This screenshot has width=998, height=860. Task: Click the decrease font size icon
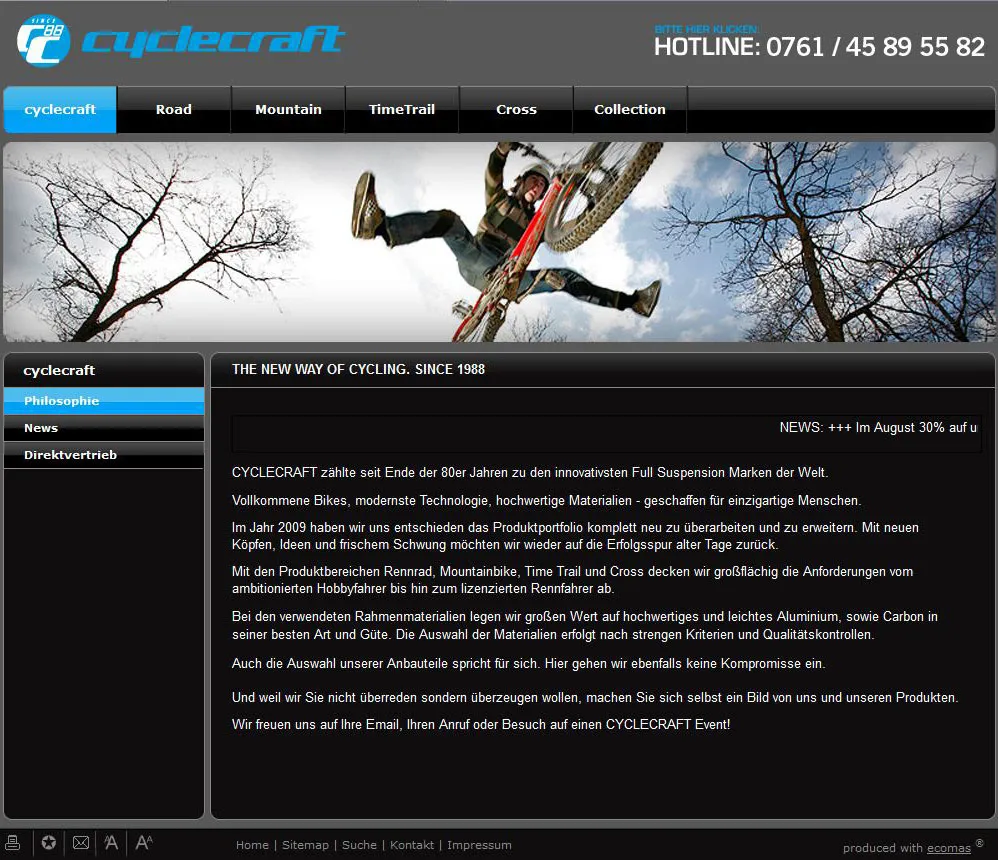point(111,843)
